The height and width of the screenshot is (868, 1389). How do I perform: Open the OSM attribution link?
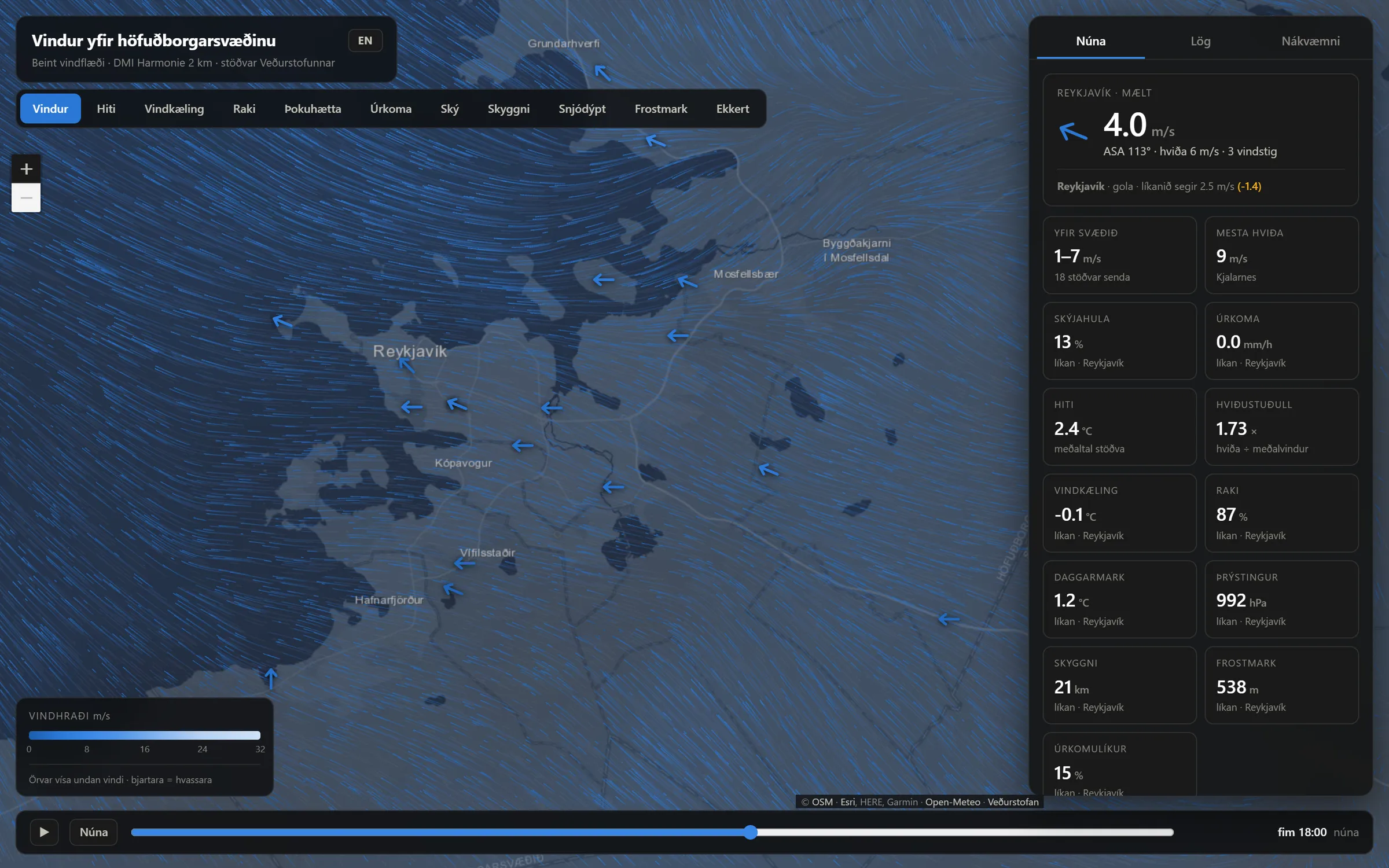coord(822,802)
